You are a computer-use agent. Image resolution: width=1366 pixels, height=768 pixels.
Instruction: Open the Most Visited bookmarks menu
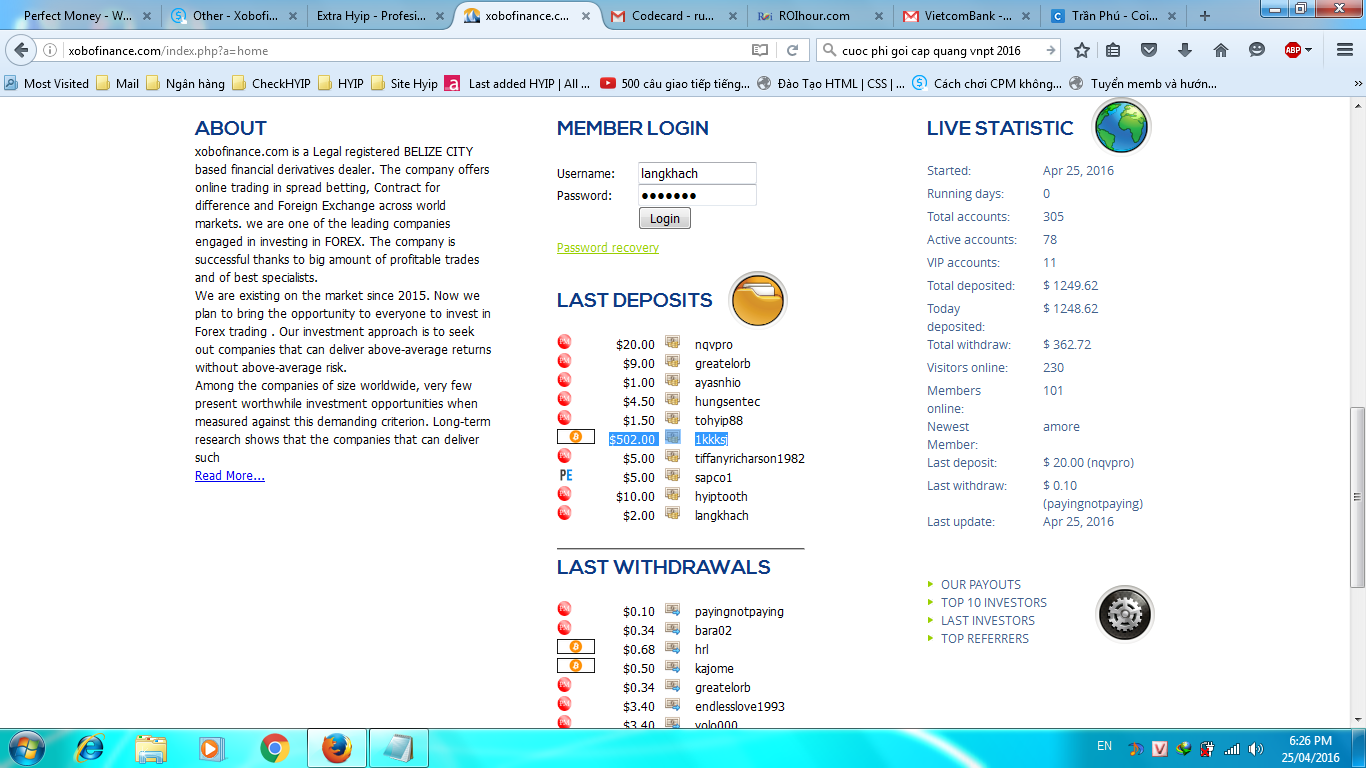tap(47, 84)
